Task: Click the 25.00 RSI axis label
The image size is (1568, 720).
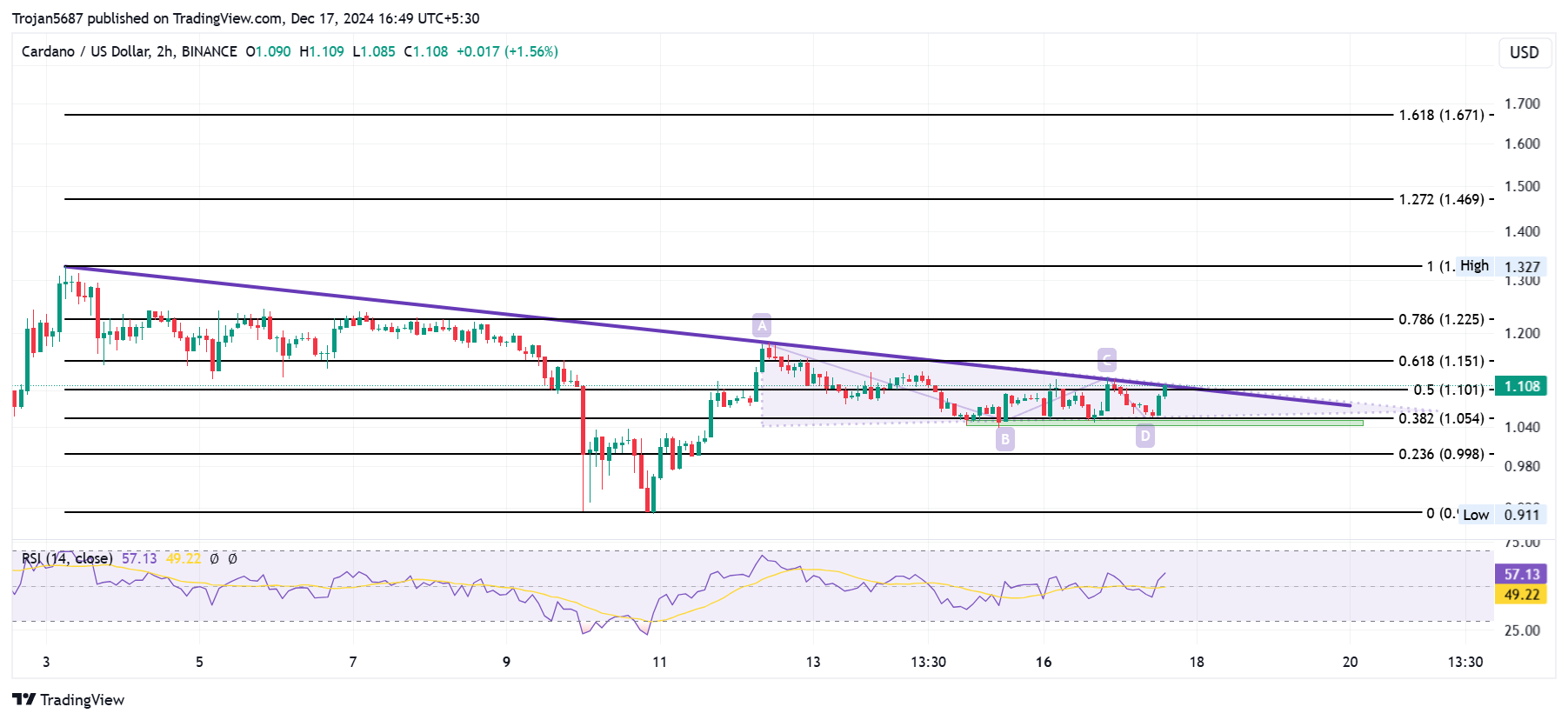Action: [x=1522, y=630]
